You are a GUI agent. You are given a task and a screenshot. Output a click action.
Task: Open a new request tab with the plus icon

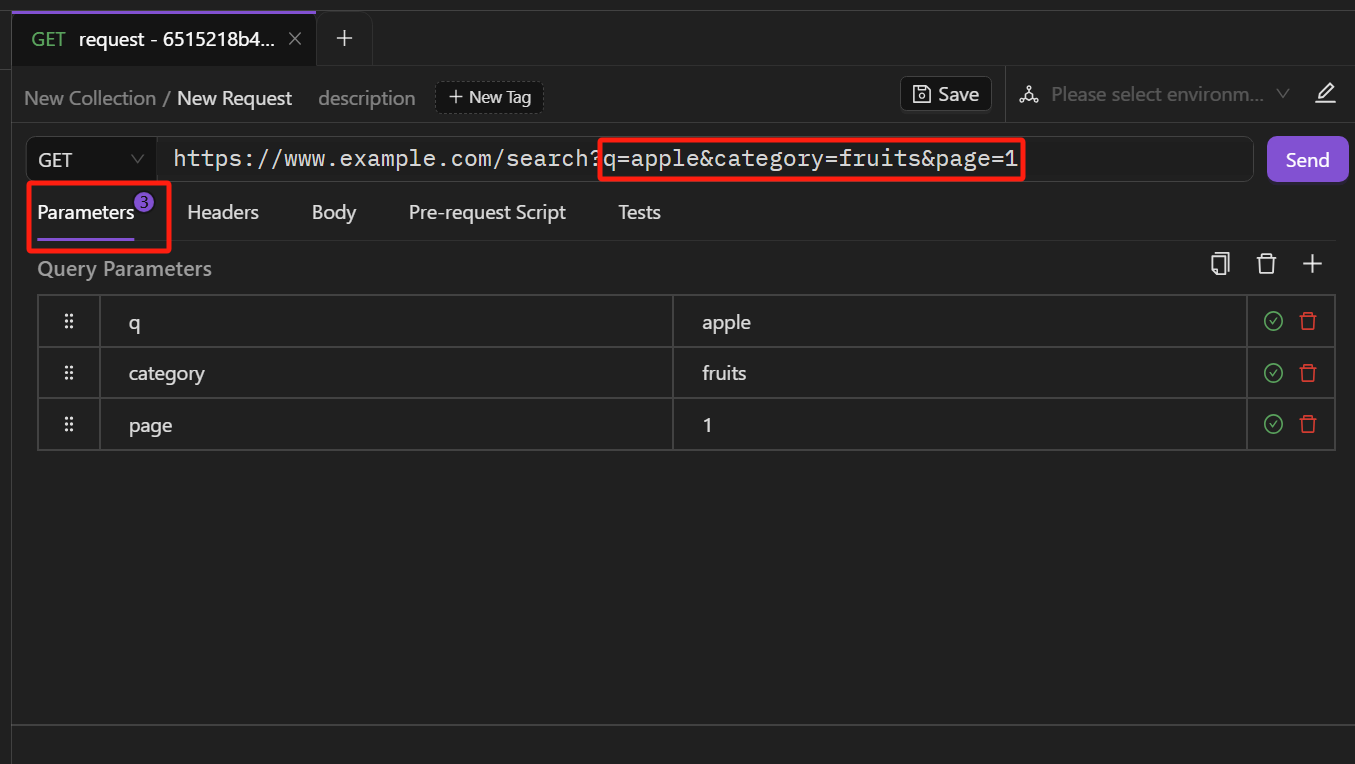point(344,39)
